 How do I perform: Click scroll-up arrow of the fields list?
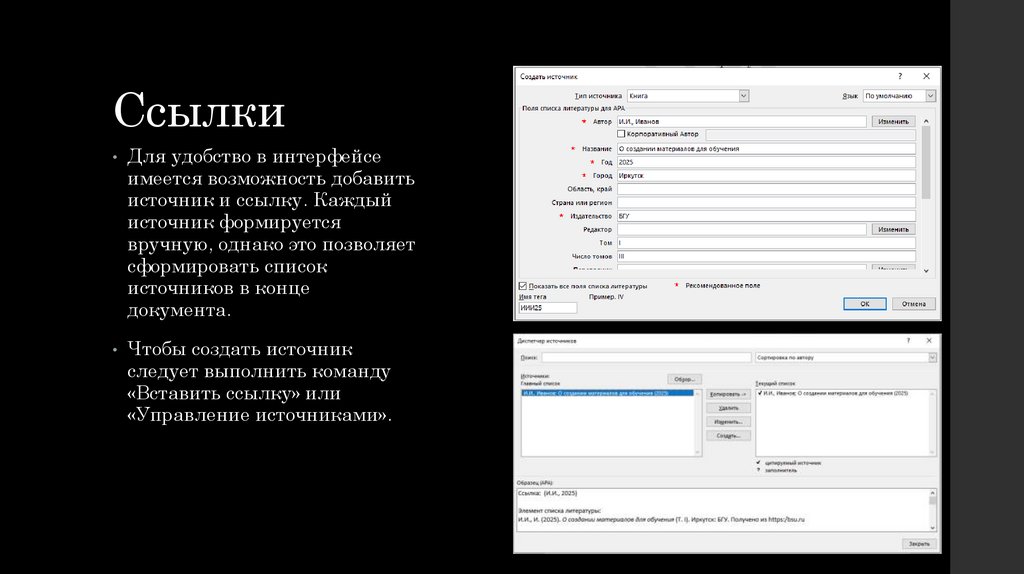point(926,121)
